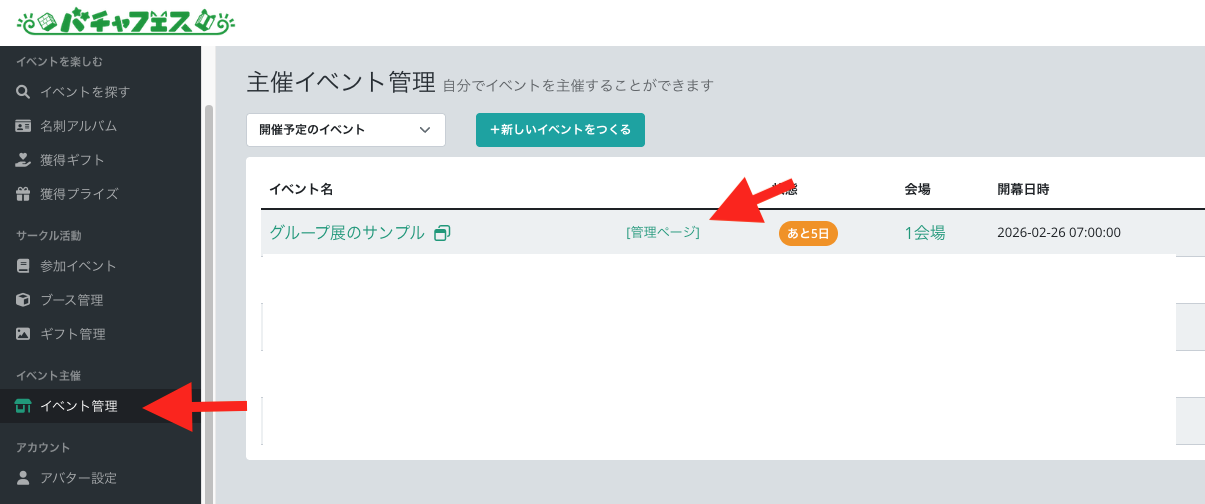Click the avatar settings person icon
Screen dimensions: 1205x504
[23, 478]
